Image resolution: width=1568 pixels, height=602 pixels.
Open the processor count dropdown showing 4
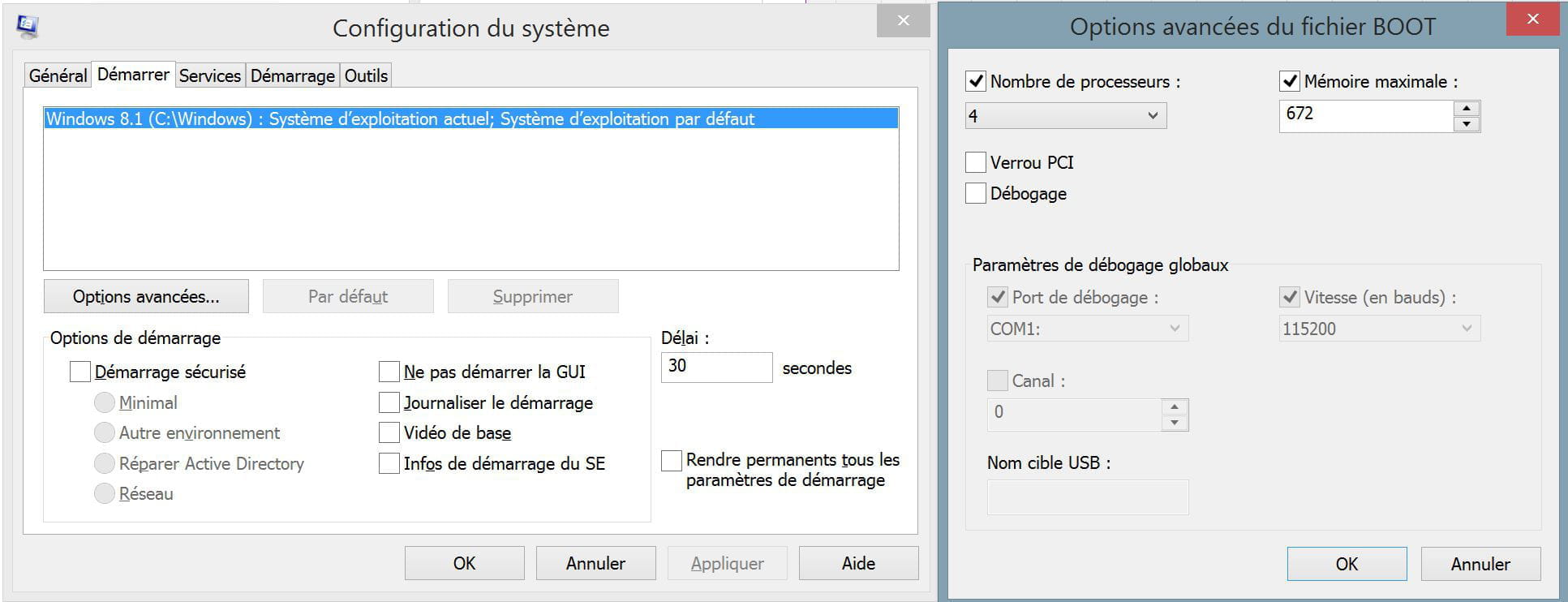1066,116
